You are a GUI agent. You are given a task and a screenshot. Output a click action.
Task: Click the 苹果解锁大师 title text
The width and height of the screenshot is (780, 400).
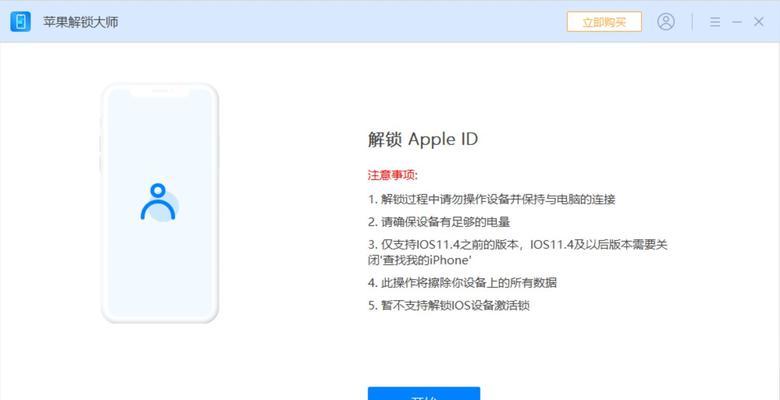[80, 22]
